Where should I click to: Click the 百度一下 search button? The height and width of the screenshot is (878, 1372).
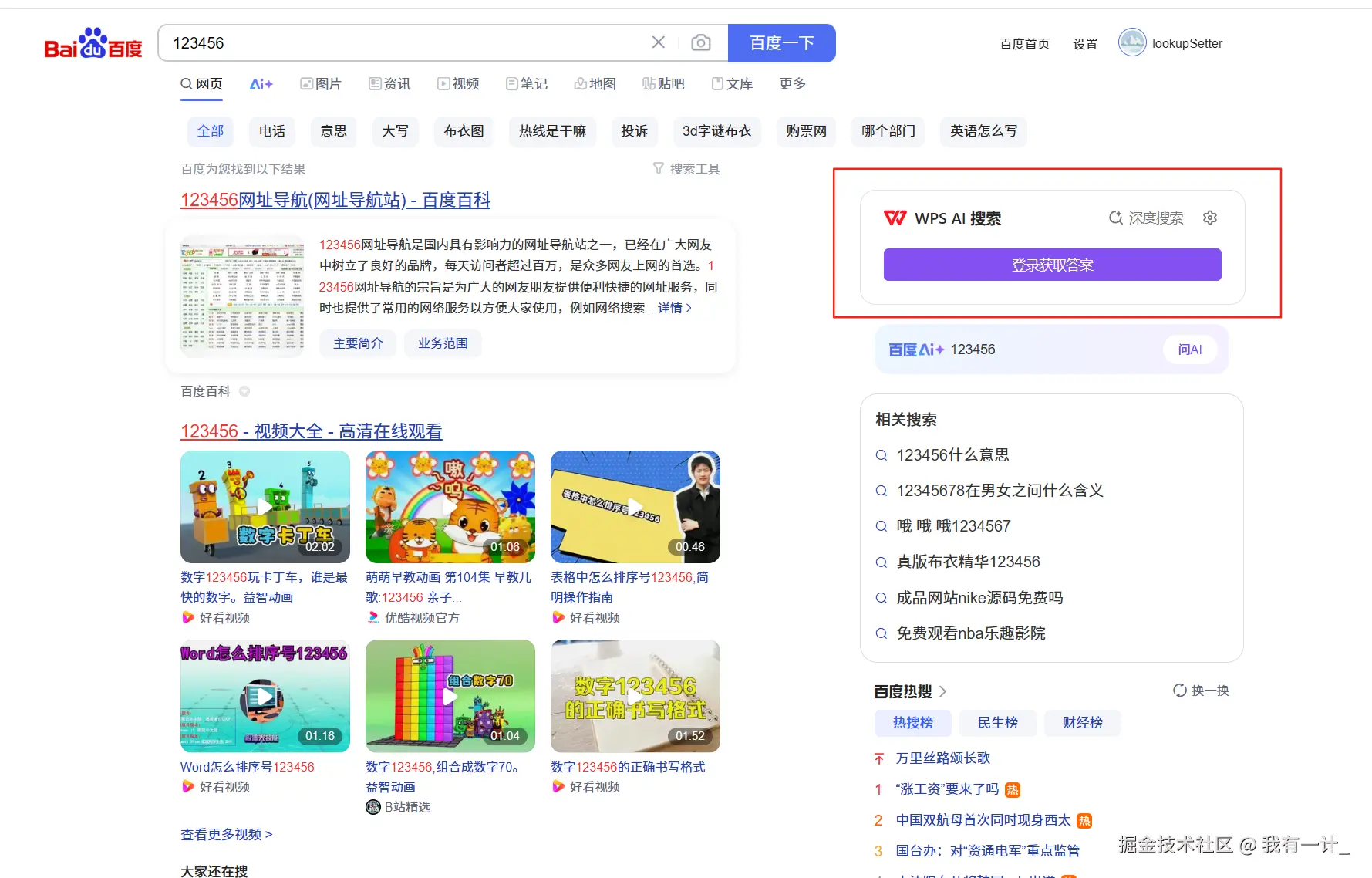tap(781, 43)
